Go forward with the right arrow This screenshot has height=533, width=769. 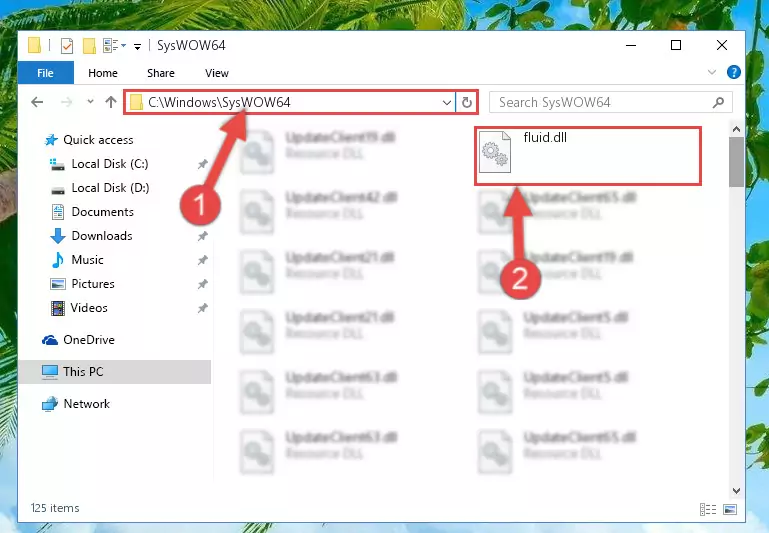(x=66, y=102)
